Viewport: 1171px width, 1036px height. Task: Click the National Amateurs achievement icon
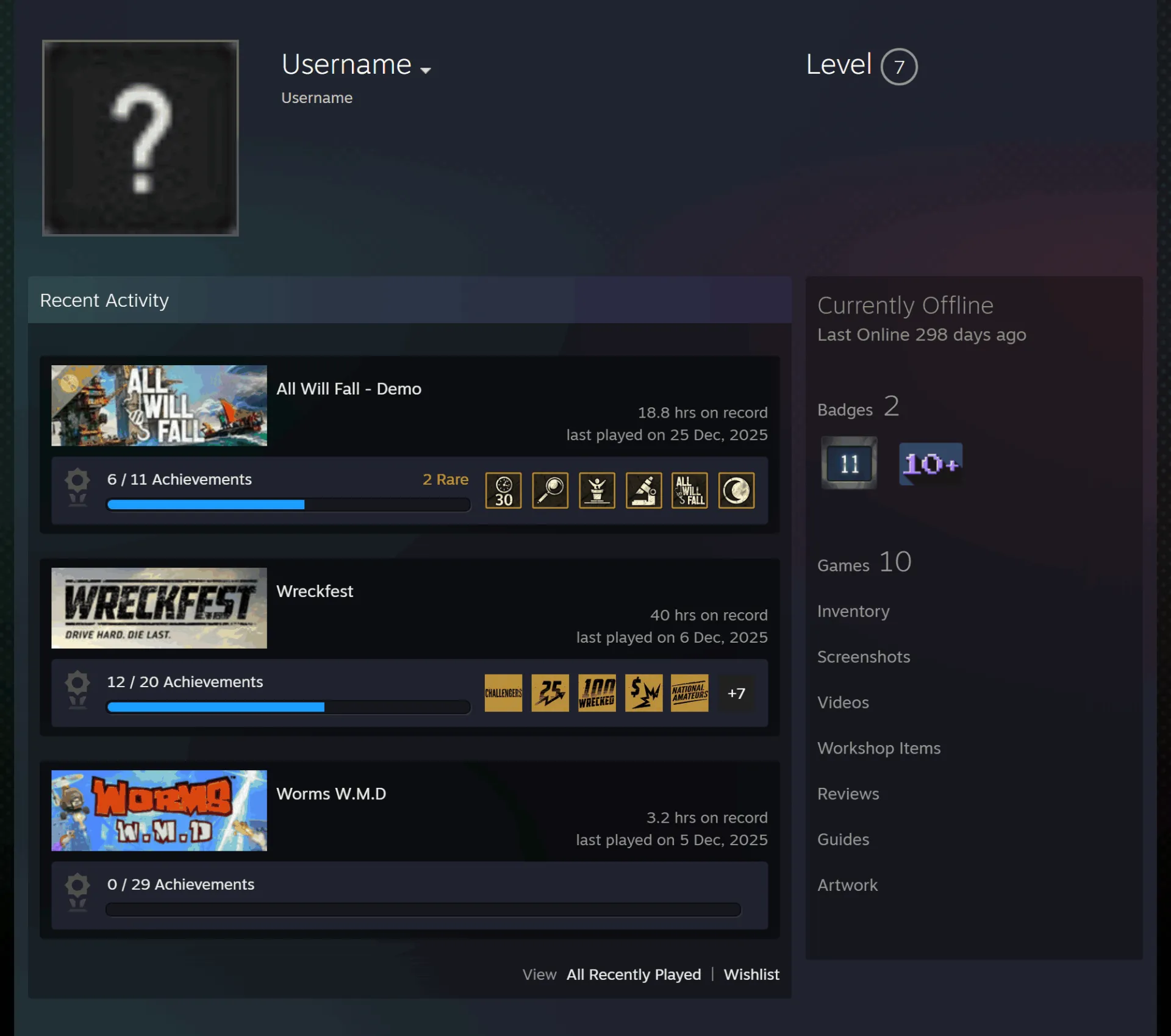click(x=690, y=693)
